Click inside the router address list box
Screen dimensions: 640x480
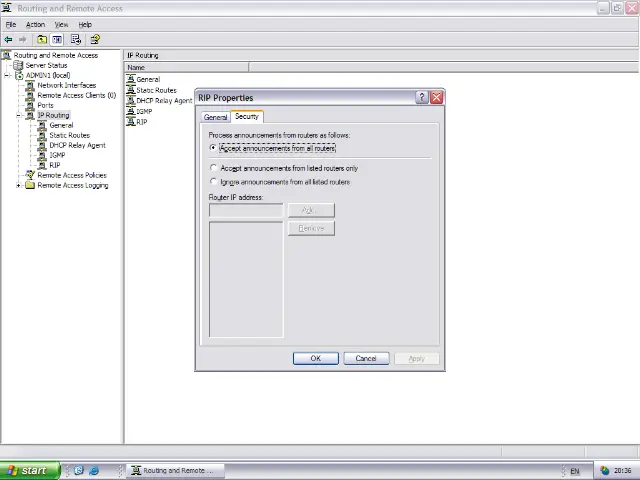point(246,280)
